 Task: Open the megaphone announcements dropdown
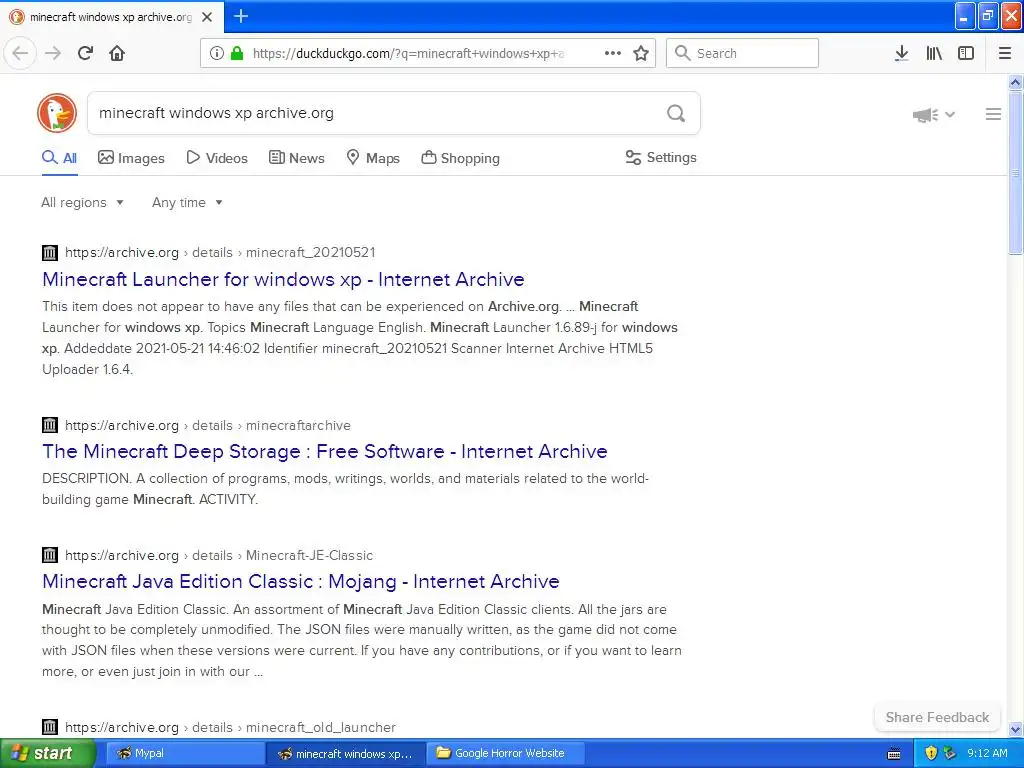tap(933, 115)
